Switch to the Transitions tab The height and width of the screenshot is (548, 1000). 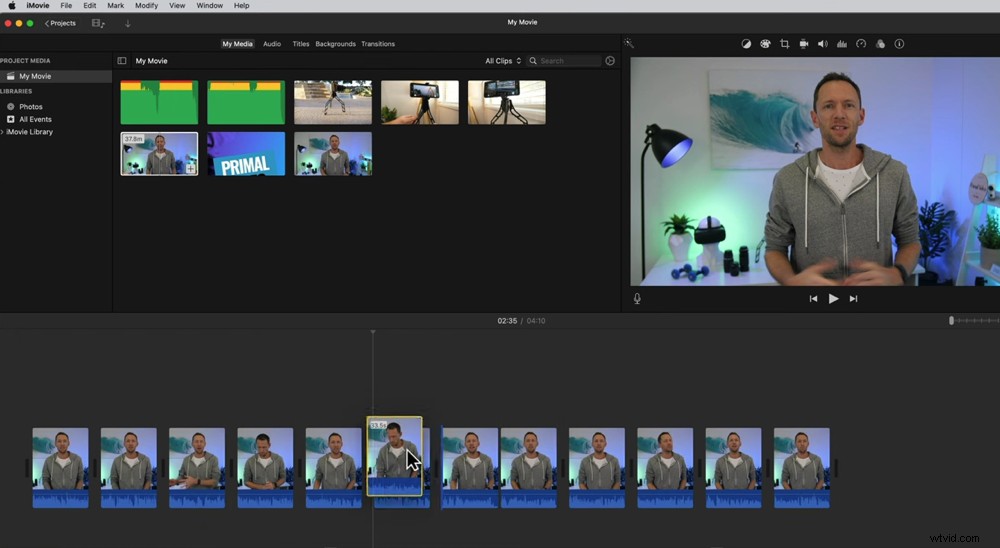click(378, 44)
